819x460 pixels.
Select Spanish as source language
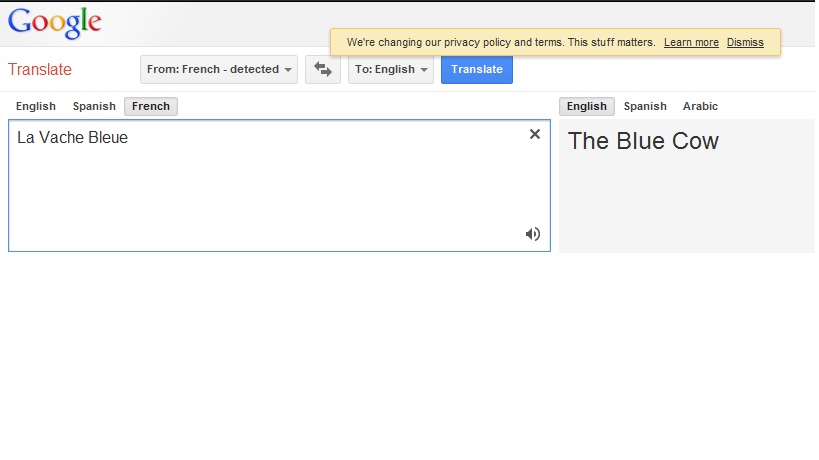click(x=94, y=106)
